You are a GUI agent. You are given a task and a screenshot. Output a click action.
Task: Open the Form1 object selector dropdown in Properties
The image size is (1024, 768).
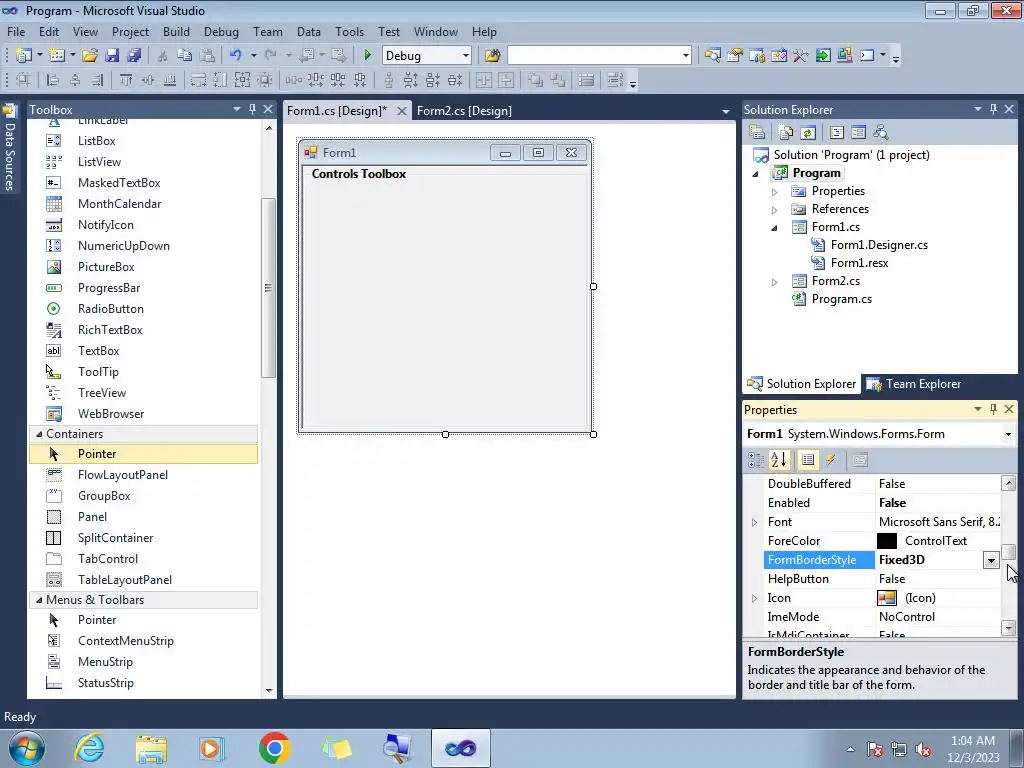click(1008, 434)
